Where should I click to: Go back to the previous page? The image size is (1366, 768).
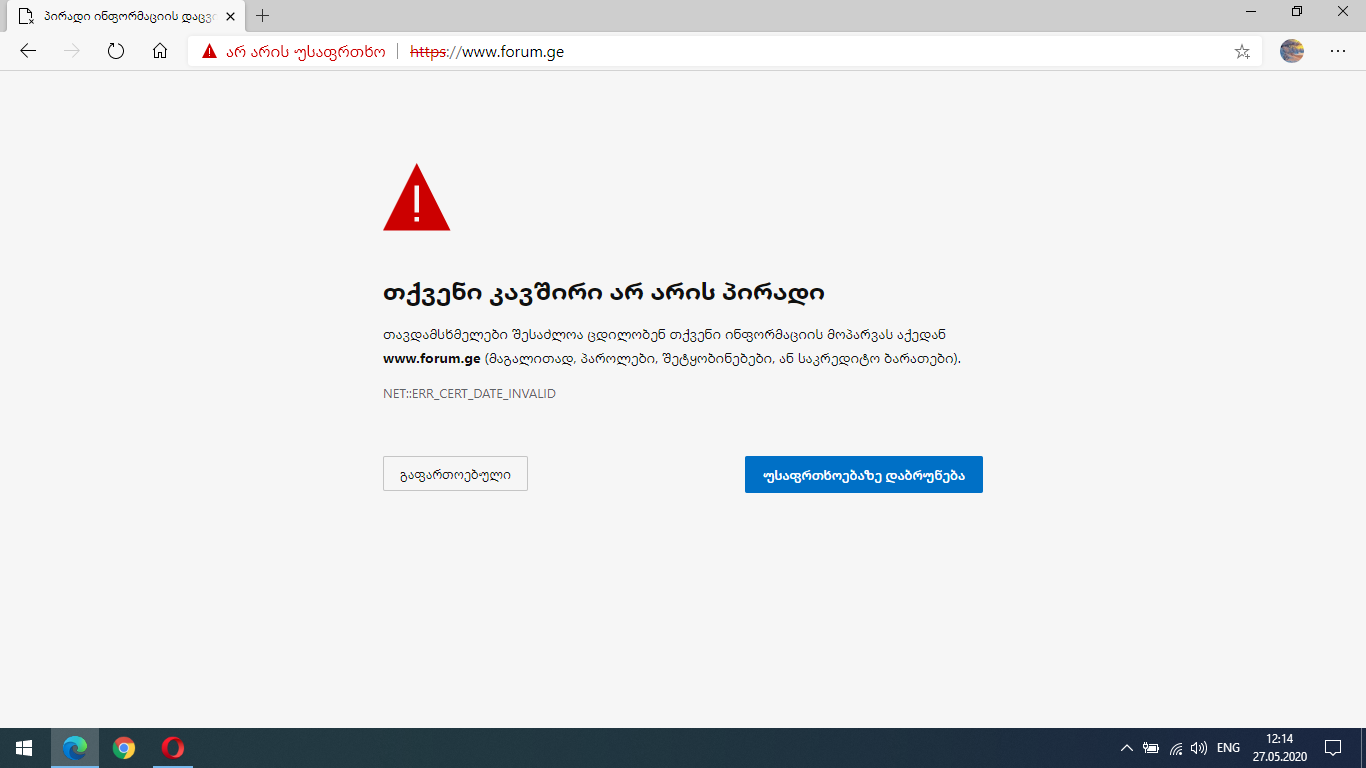[x=28, y=51]
